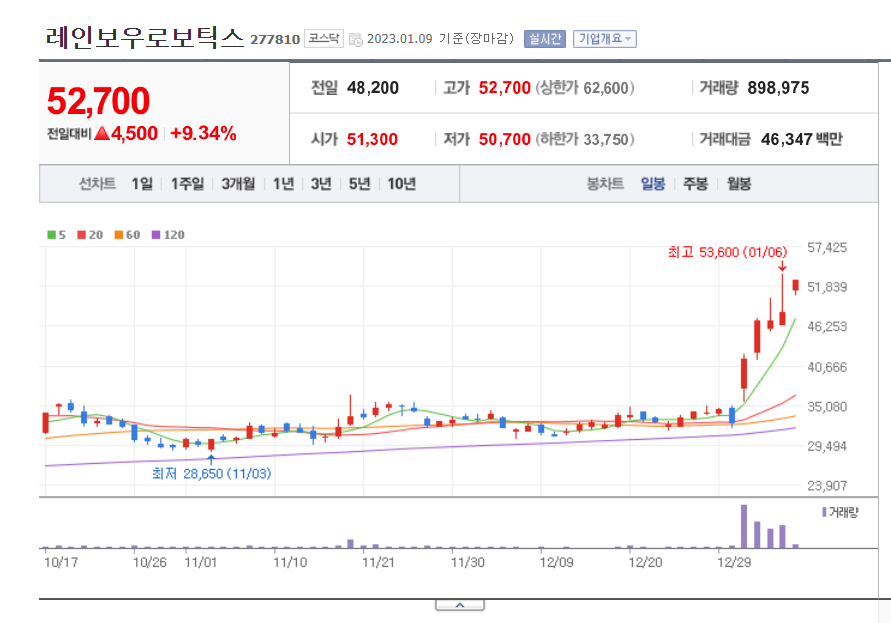
Task: Click the 거래량 898,975 value
Action: click(x=754, y=88)
